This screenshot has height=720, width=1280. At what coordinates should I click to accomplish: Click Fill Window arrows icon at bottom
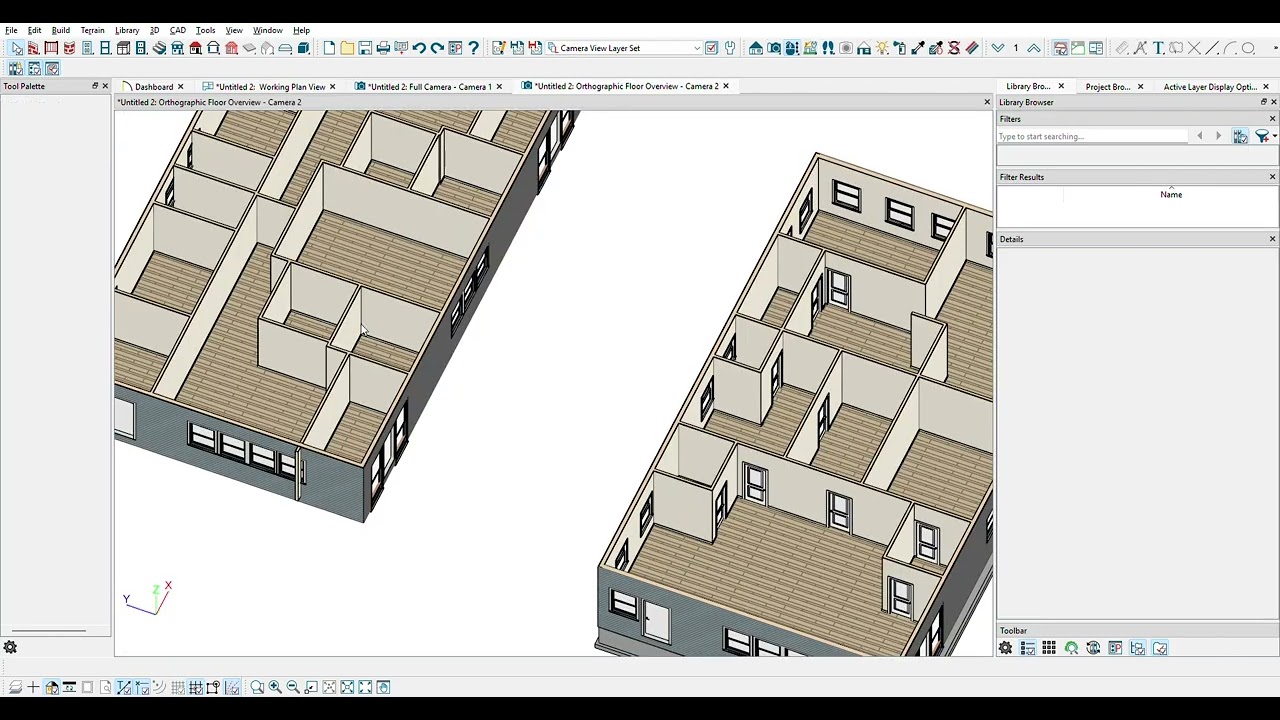click(x=365, y=687)
